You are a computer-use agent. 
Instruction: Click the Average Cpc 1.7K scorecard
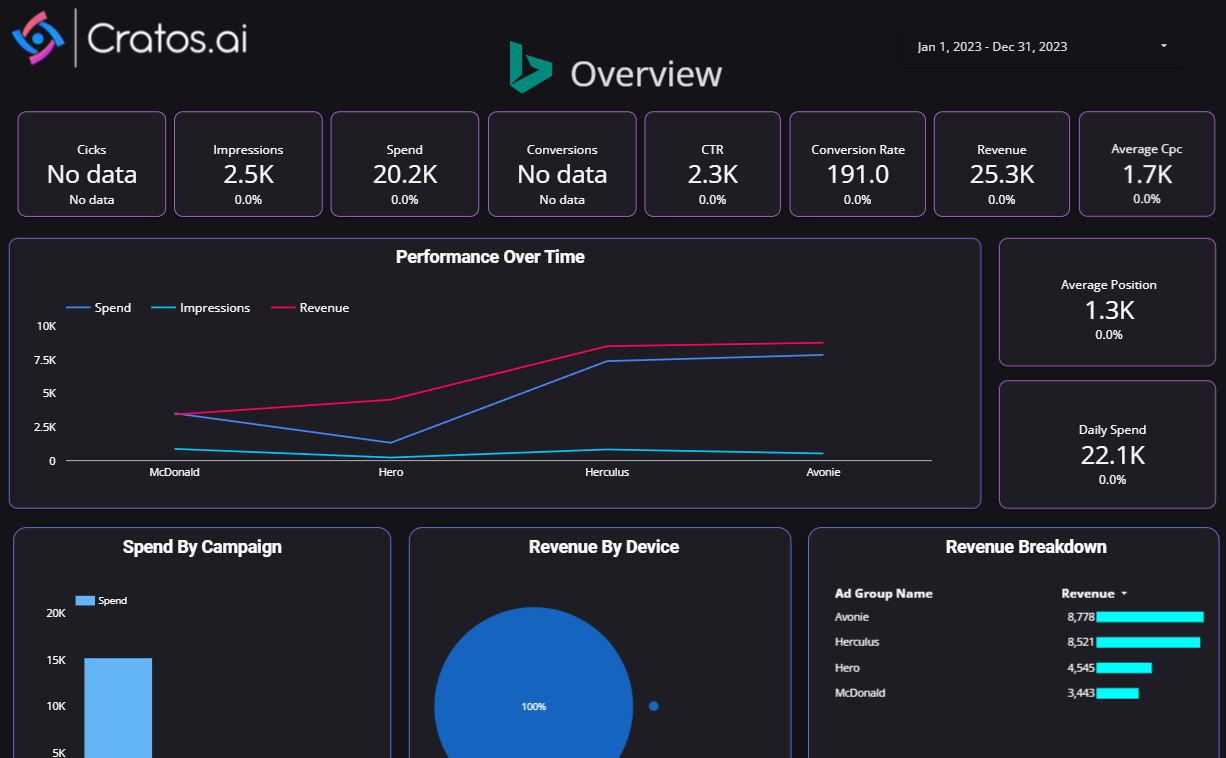click(x=1147, y=164)
